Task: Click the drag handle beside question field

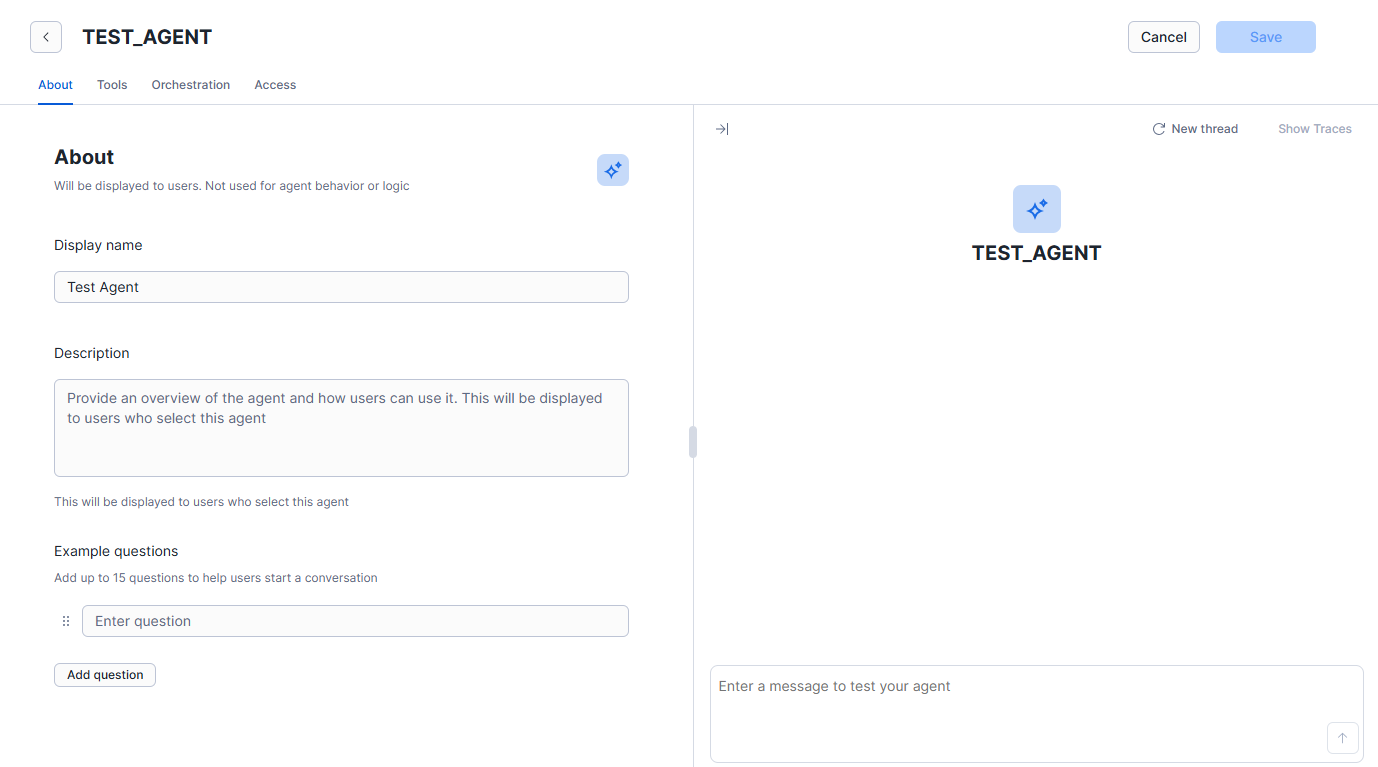Action: coord(66,621)
